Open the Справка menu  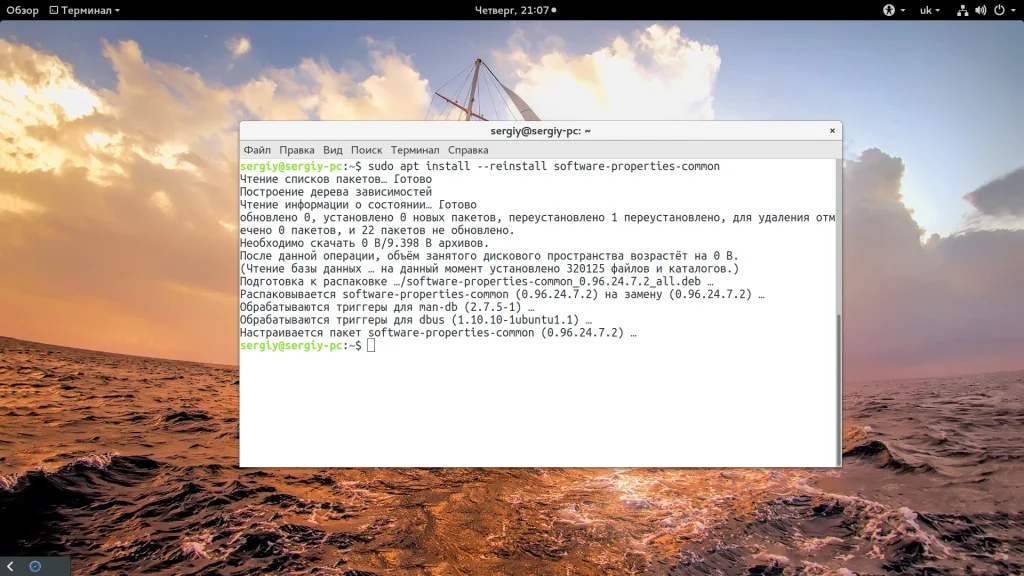[x=468, y=150]
